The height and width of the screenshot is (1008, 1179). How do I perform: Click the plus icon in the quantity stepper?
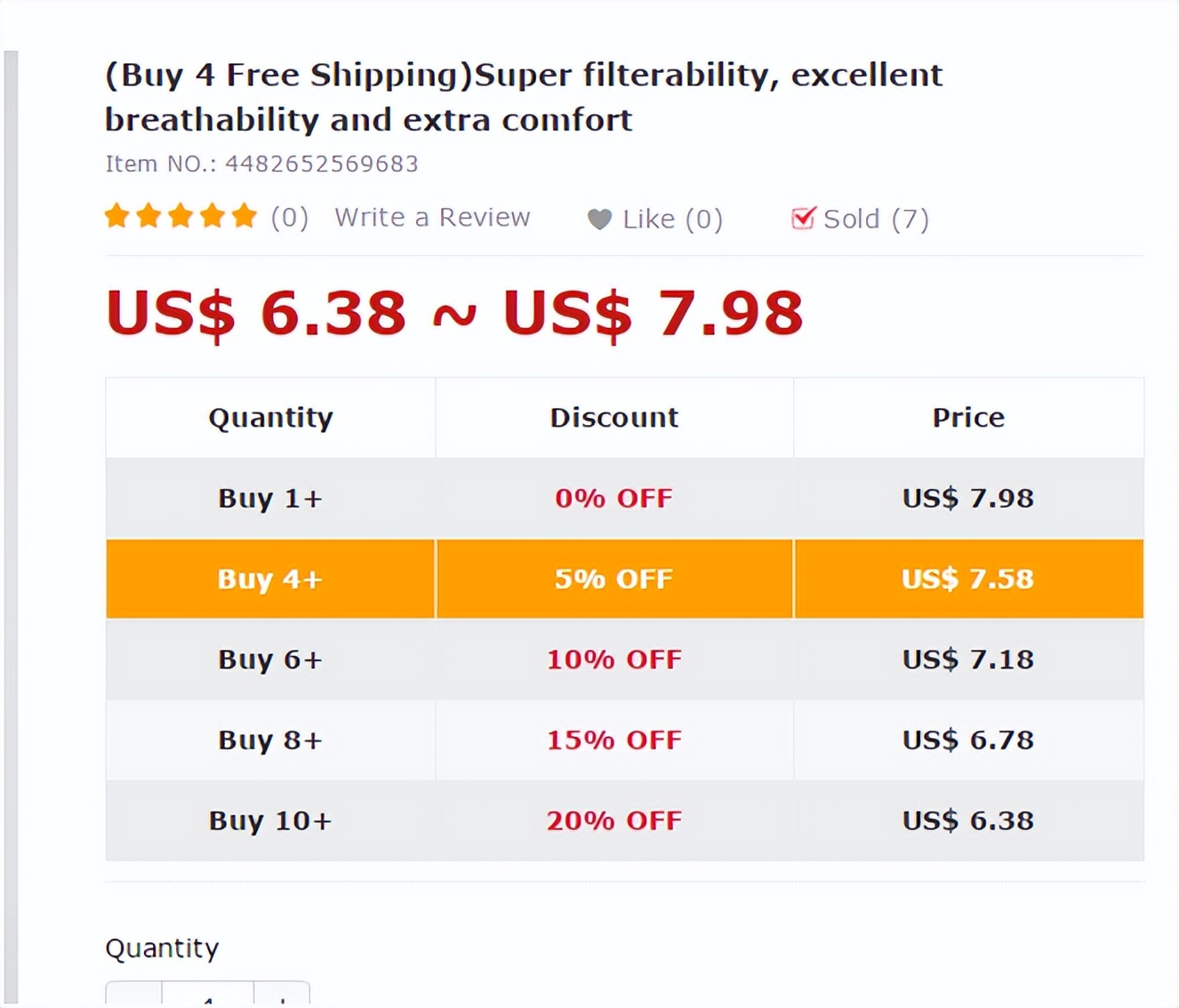pyautogui.click(x=281, y=1001)
